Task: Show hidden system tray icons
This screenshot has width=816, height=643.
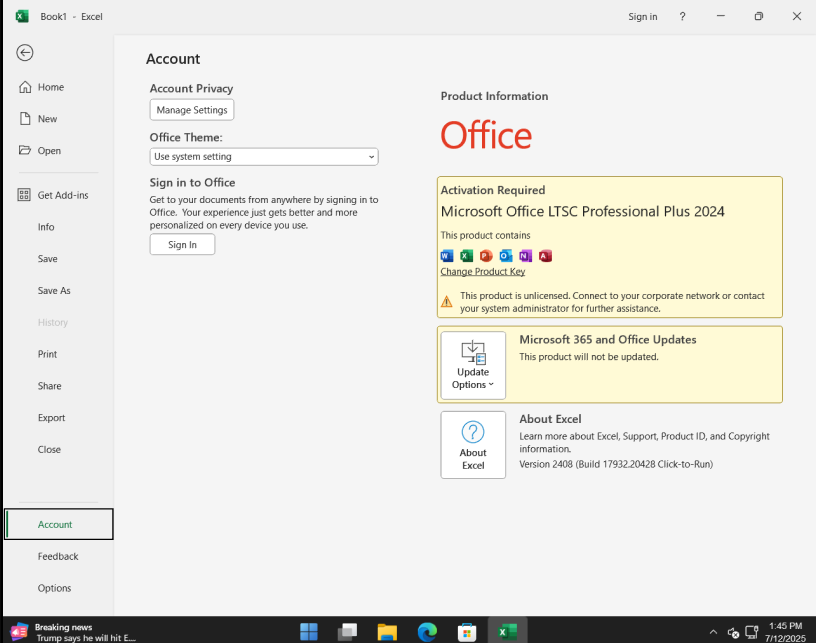Action: click(x=713, y=632)
